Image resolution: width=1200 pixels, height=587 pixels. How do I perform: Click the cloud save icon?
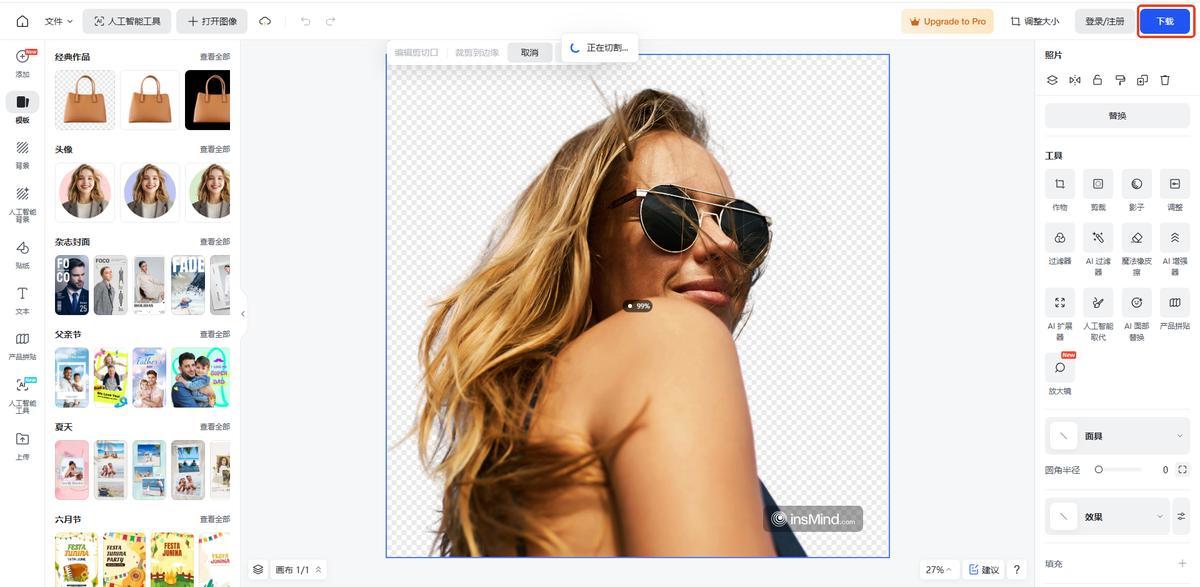(x=265, y=21)
